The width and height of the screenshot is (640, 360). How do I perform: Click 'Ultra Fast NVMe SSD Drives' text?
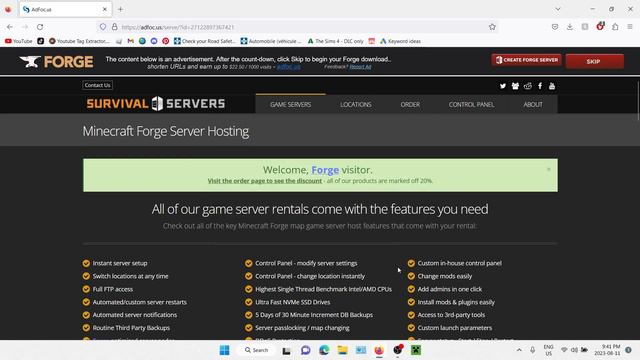[293, 302]
